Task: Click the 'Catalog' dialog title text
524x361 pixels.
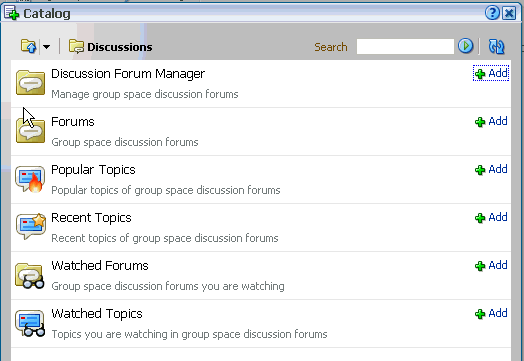Action: click(47, 14)
